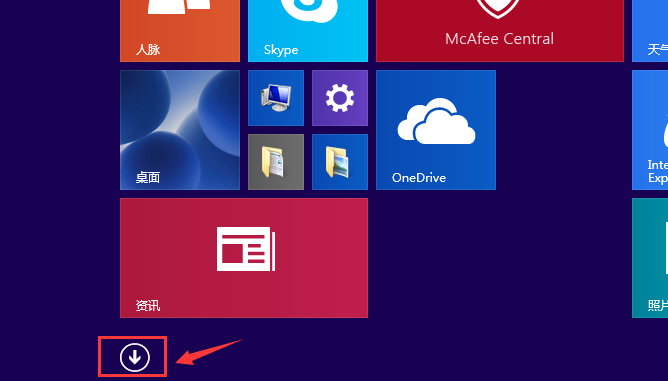Open the Photos (照片) tile
The image size is (668, 381).
coord(650,258)
